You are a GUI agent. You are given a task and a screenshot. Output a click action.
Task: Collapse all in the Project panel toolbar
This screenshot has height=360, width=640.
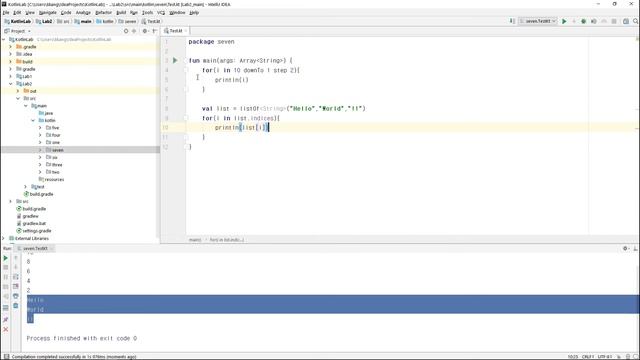(x=134, y=31)
